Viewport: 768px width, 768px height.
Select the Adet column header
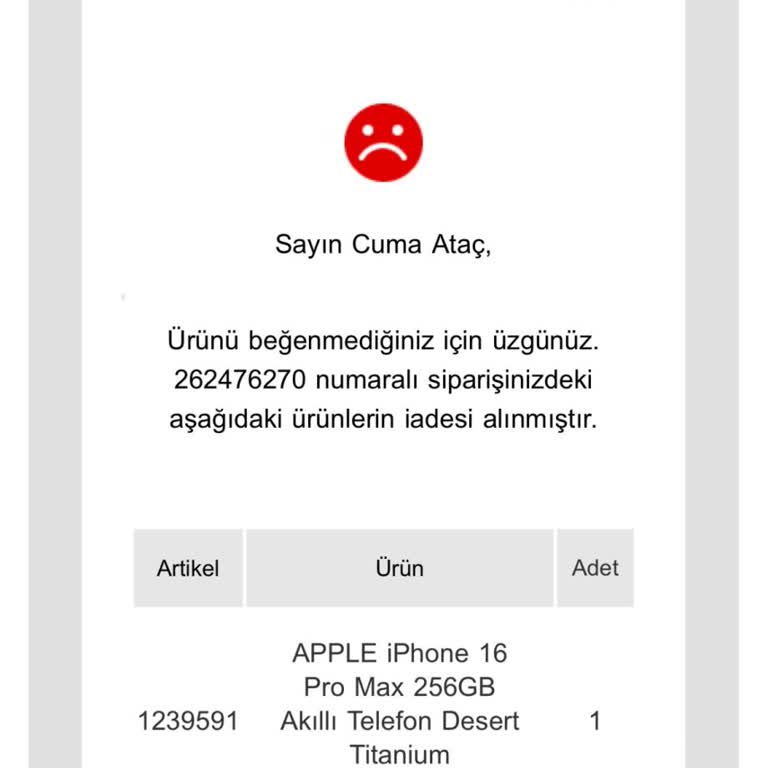pos(595,568)
